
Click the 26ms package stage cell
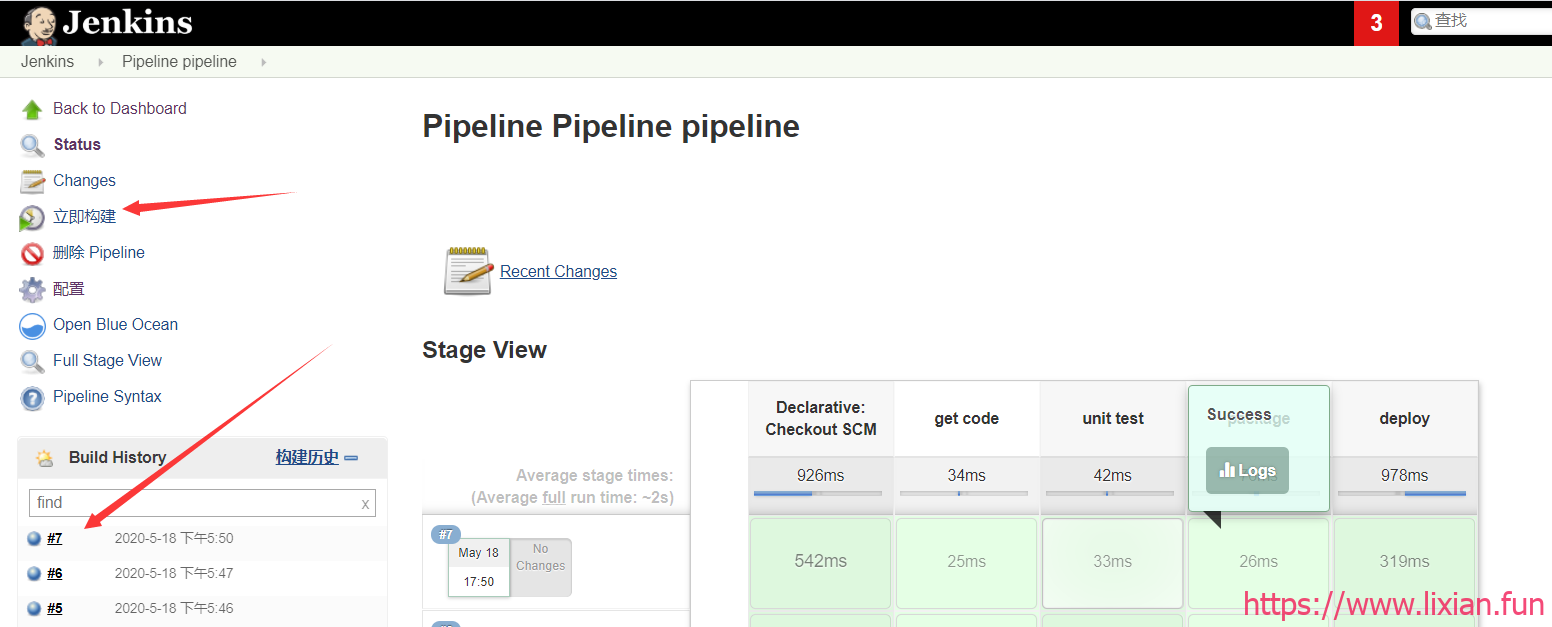pyautogui.click(x=1258, y=562)
